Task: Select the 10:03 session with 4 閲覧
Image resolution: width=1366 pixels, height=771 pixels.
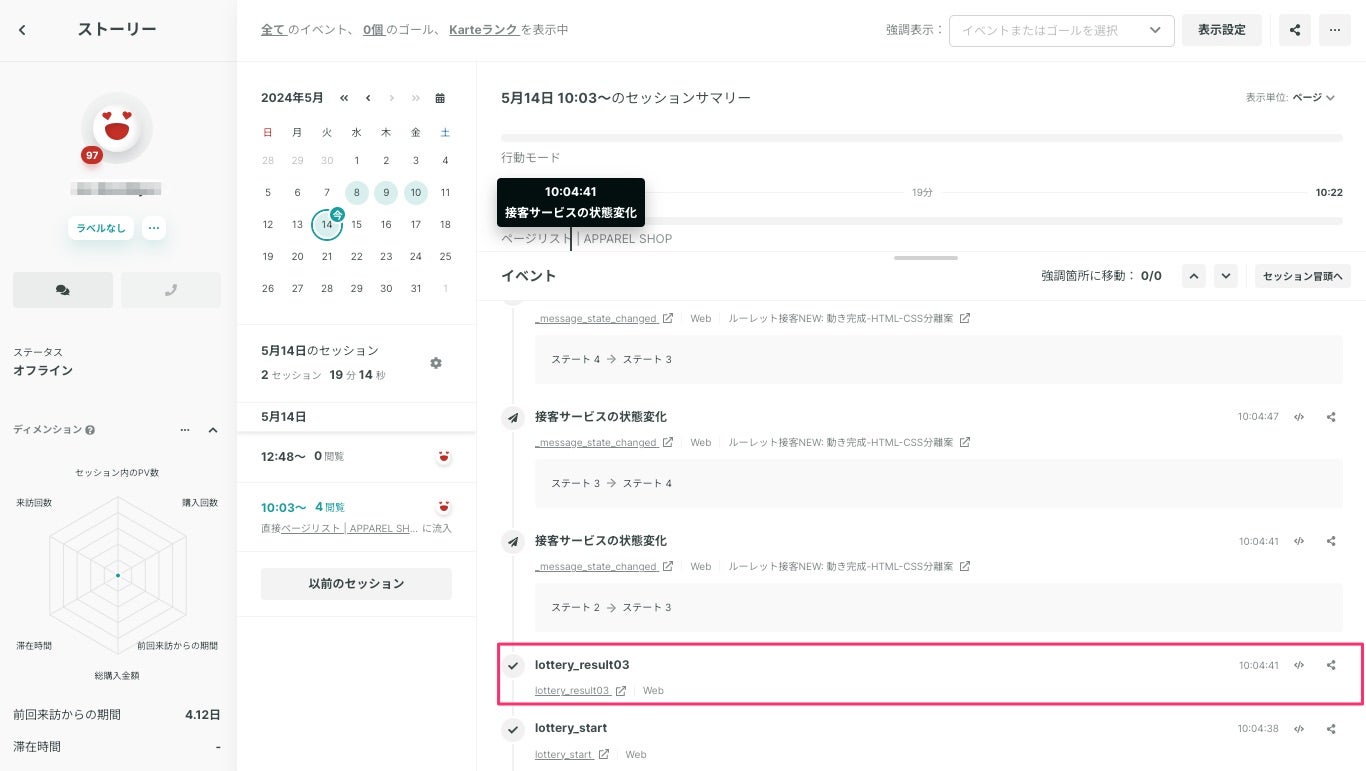Action: coord(356,517)
